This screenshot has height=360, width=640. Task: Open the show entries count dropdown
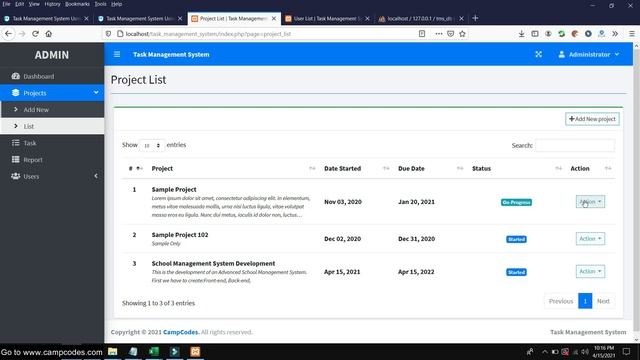[152, 145]
